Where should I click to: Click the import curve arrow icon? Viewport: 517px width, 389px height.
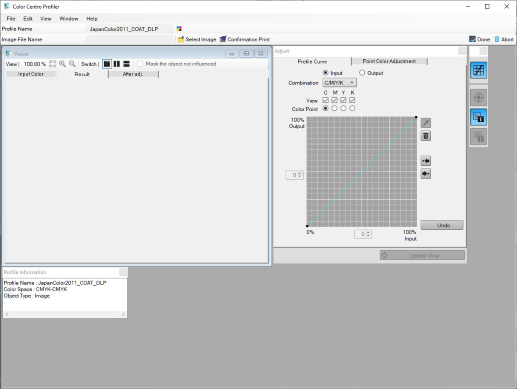(426, 161)
